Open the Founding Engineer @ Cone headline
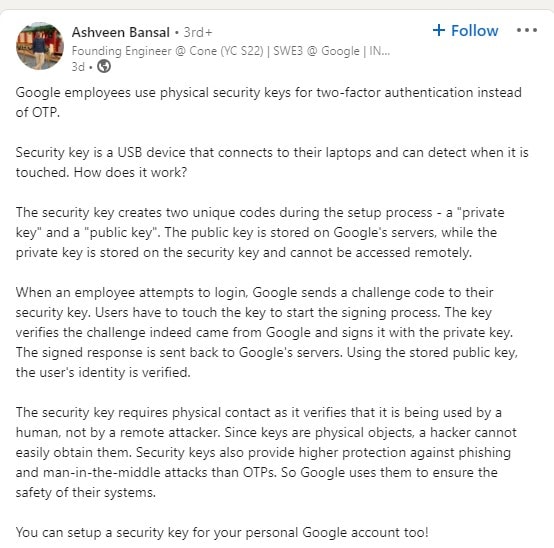This screenshot has height=548, width=554. [x=231, y=51]
